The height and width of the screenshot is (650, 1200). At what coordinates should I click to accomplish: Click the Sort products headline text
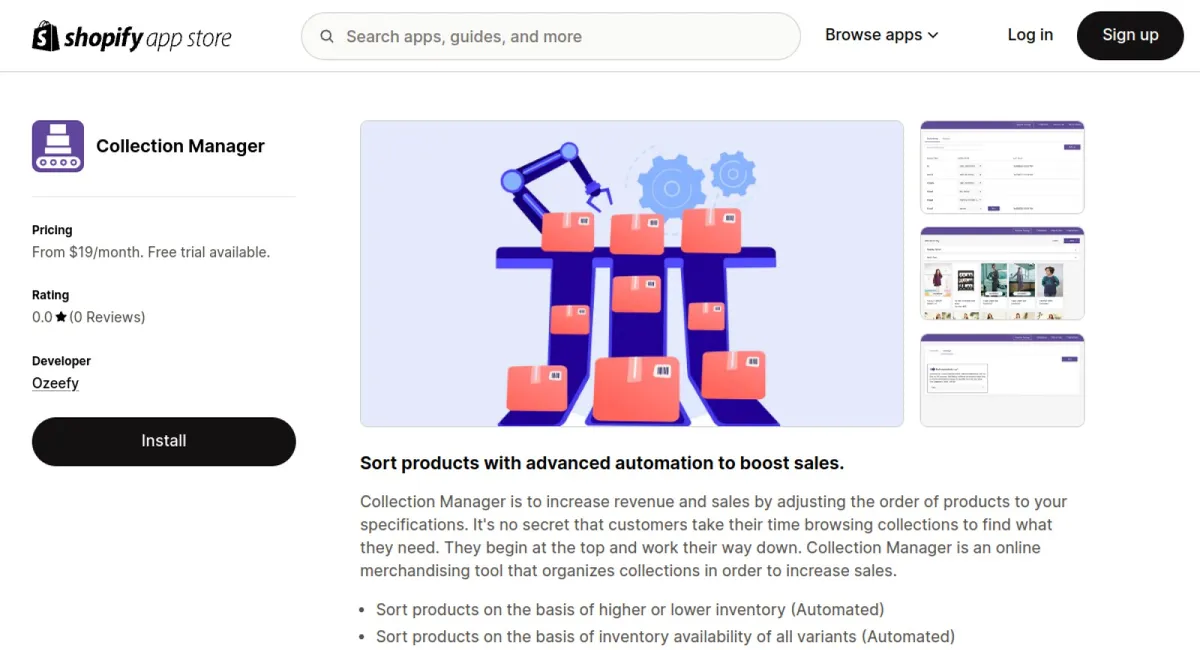click(x=602, y=463)
